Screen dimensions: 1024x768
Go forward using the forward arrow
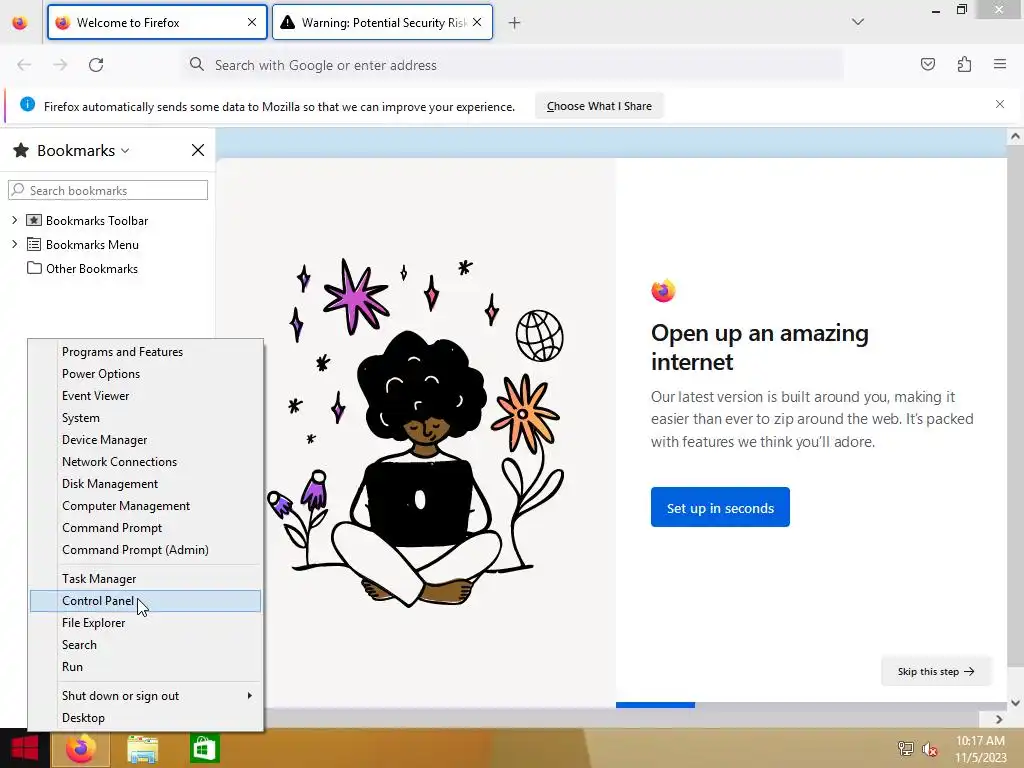point(60,65)
